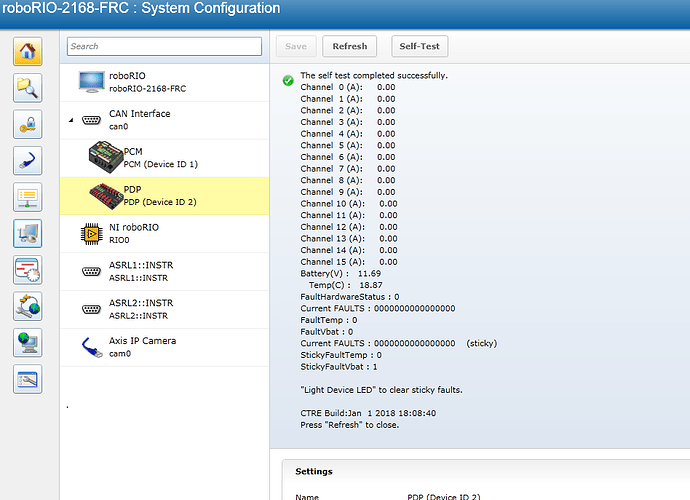Open the calendar clock sidebar icon
Screen dimensions: 690x500
point(28,270)
